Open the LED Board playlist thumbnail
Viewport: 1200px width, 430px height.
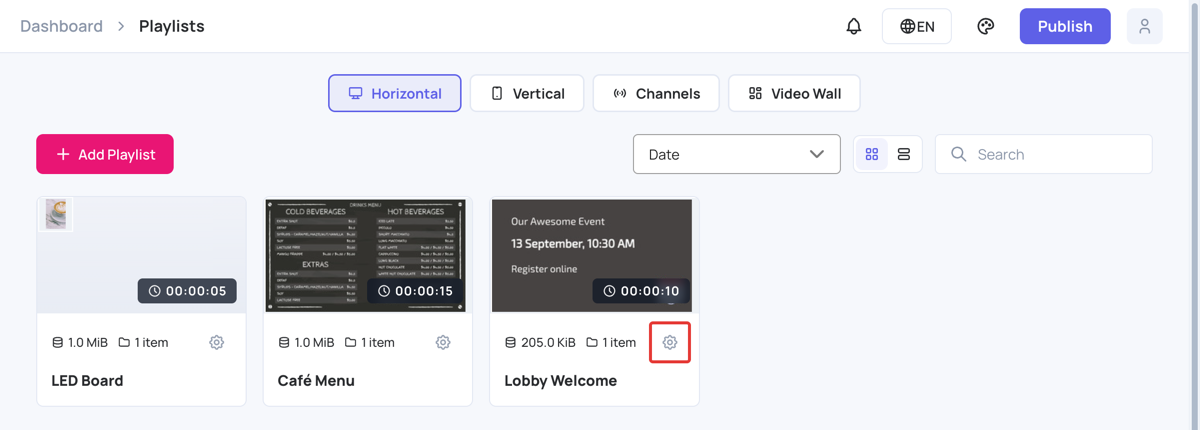pyautogui.click(x=141, y=255)
